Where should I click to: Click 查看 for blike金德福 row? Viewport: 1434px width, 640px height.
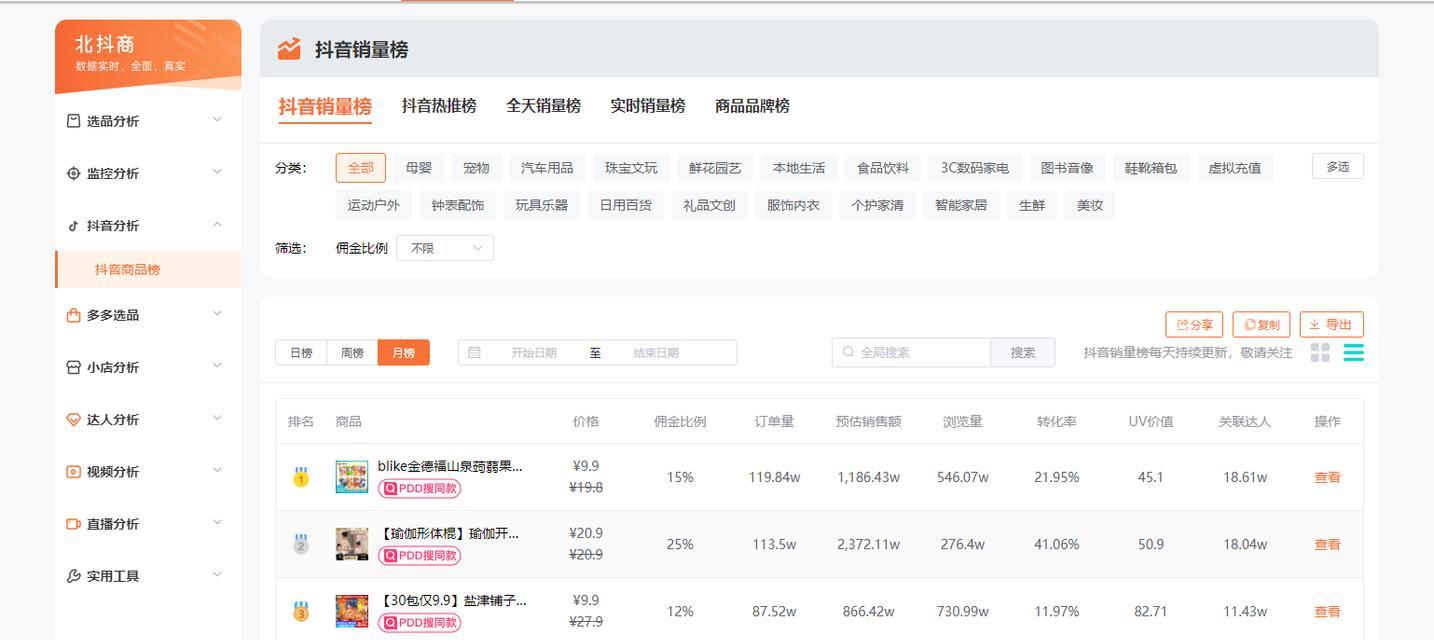[x=1327, y=478]
